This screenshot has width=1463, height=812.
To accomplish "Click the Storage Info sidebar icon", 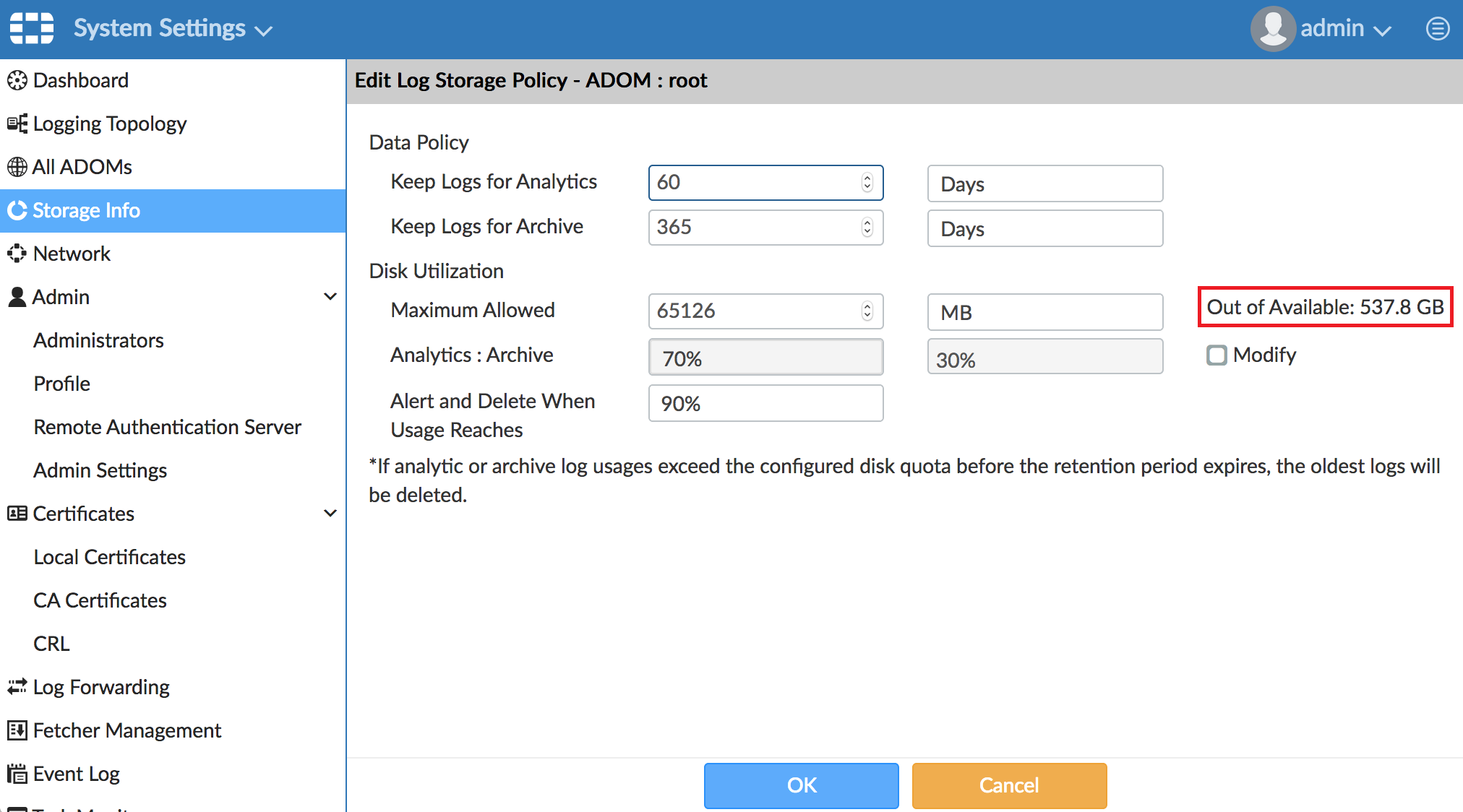I will point(17,210).
